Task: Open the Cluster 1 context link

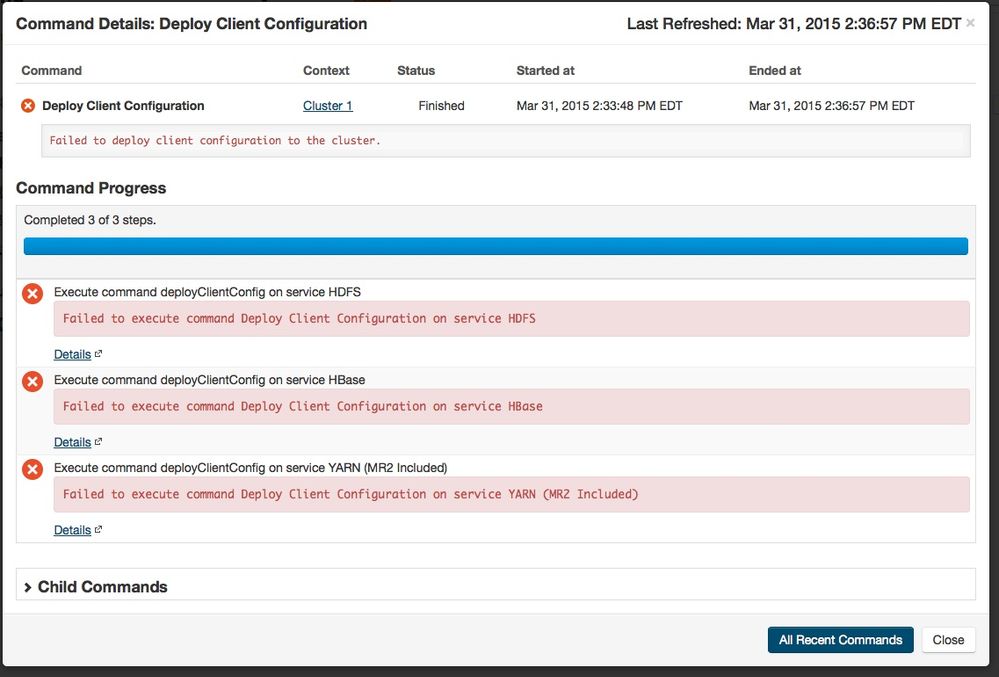Action: pos(327,106)
